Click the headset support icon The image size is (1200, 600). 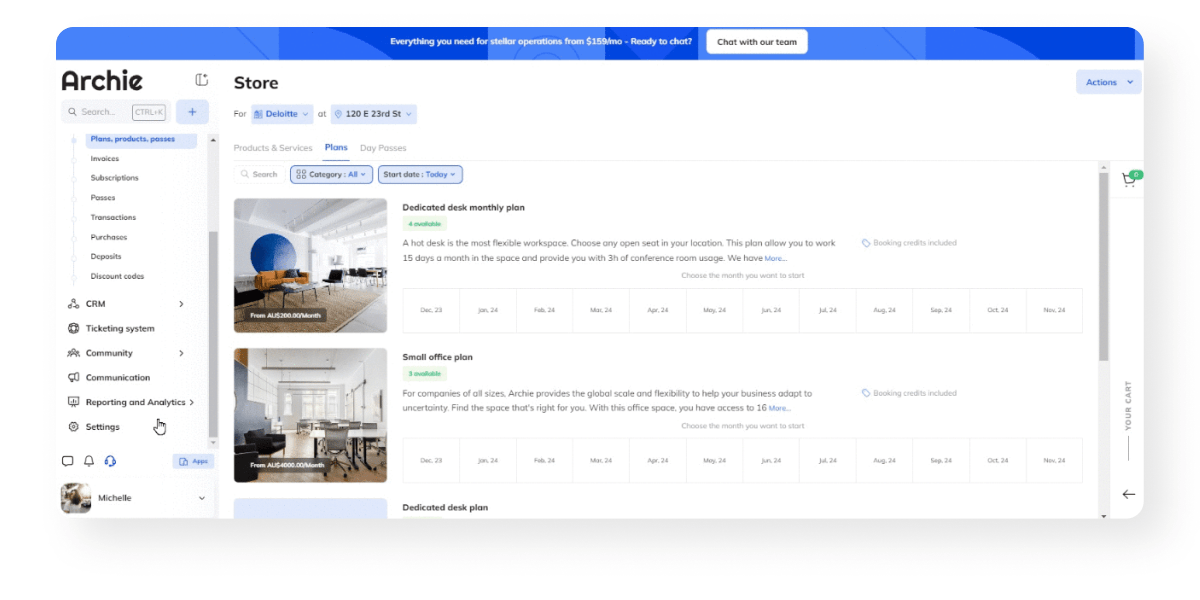(110, 461)
